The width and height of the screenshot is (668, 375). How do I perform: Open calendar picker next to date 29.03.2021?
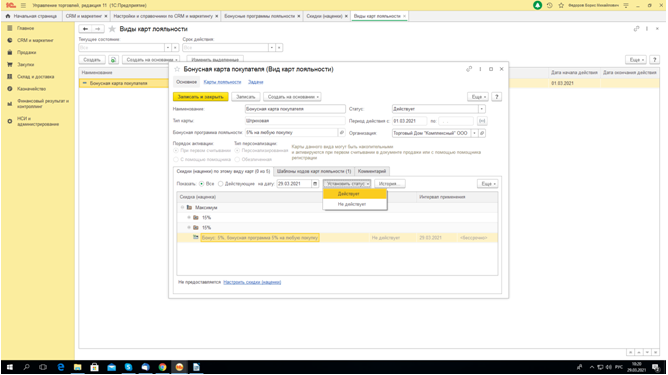click(315, 184)
